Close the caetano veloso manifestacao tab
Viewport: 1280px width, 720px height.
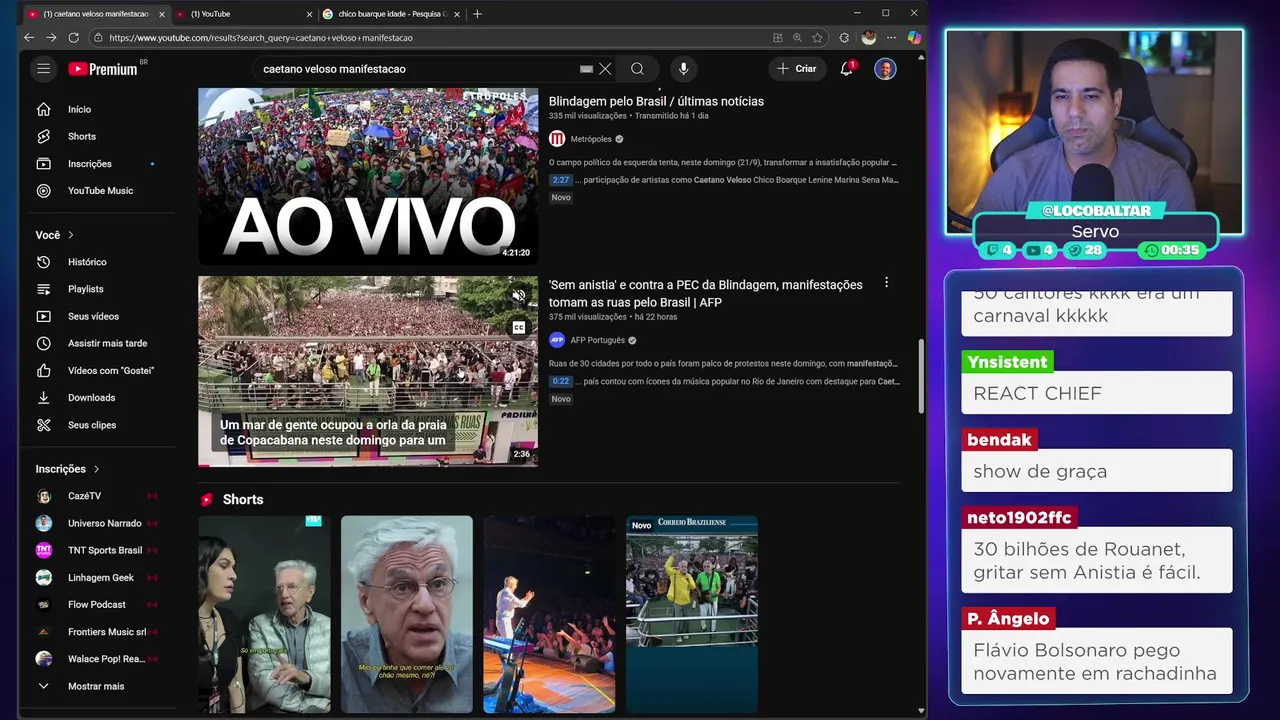161,14
